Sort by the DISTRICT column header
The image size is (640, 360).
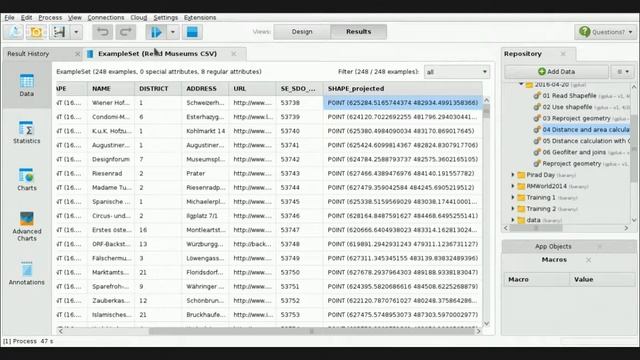click(x=158, y=89)
